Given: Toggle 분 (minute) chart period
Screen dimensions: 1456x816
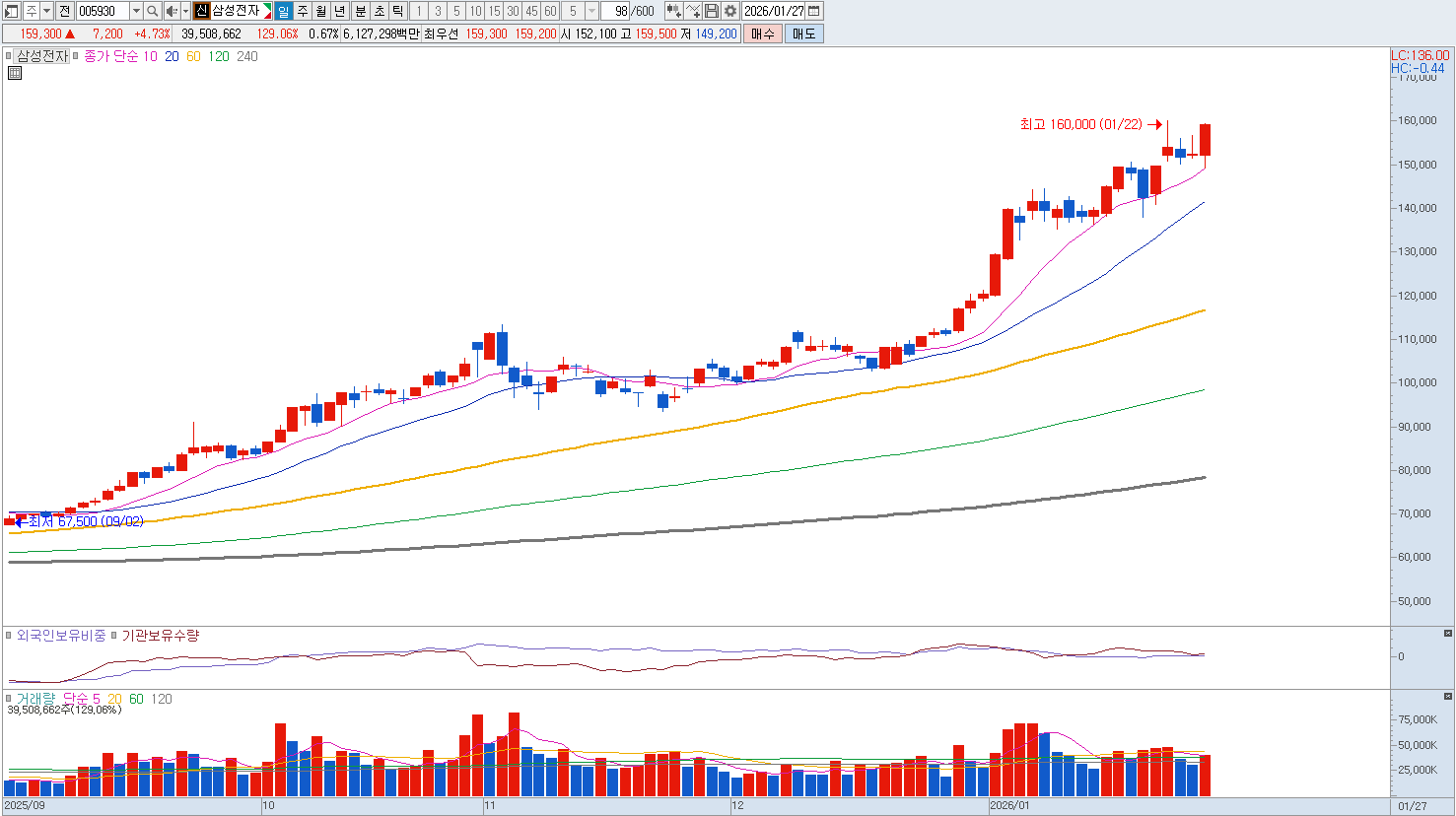Looking at the screenshot, I should (360, 11).
